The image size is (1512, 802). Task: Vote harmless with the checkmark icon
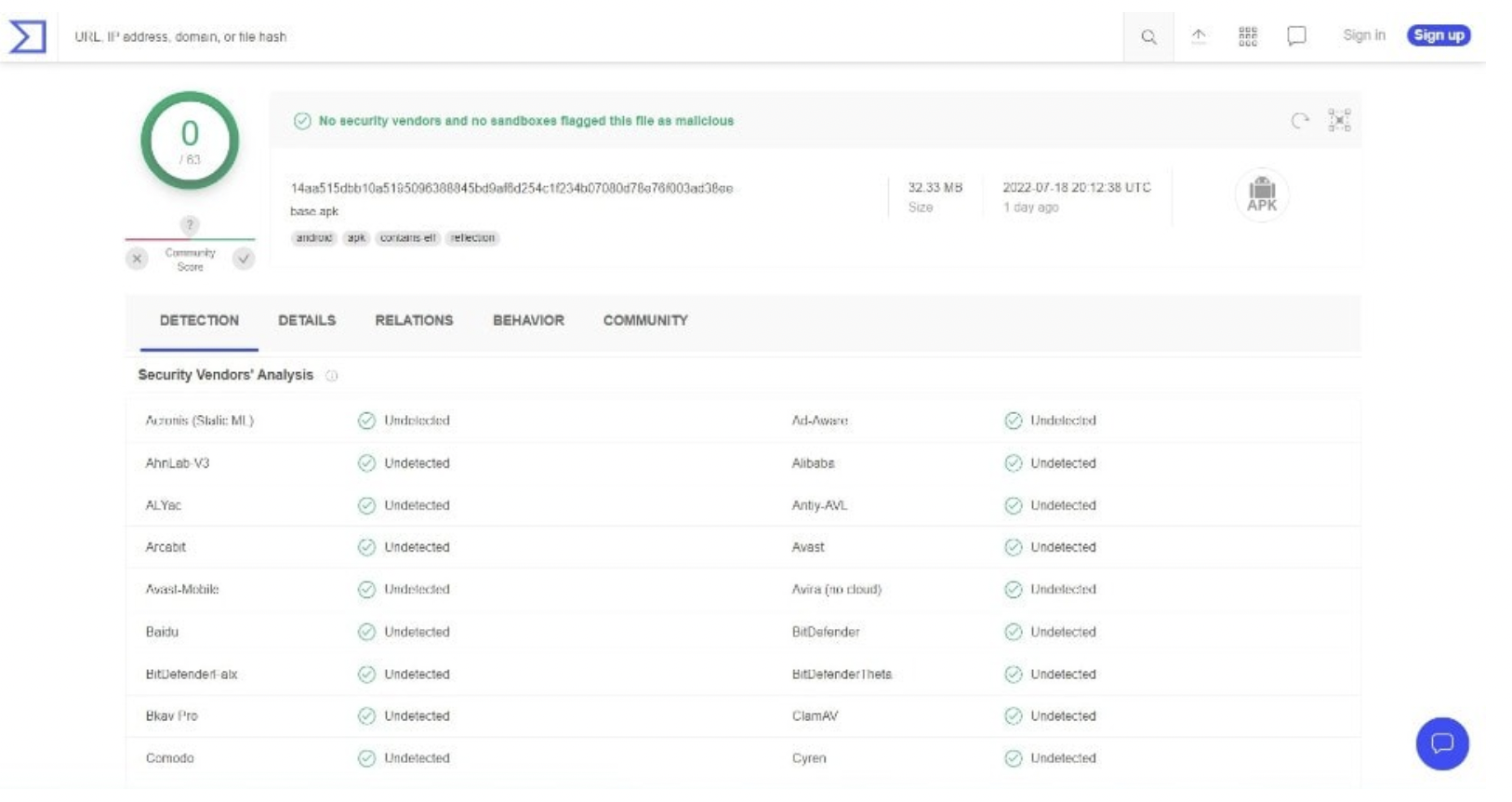coord(244,259)
